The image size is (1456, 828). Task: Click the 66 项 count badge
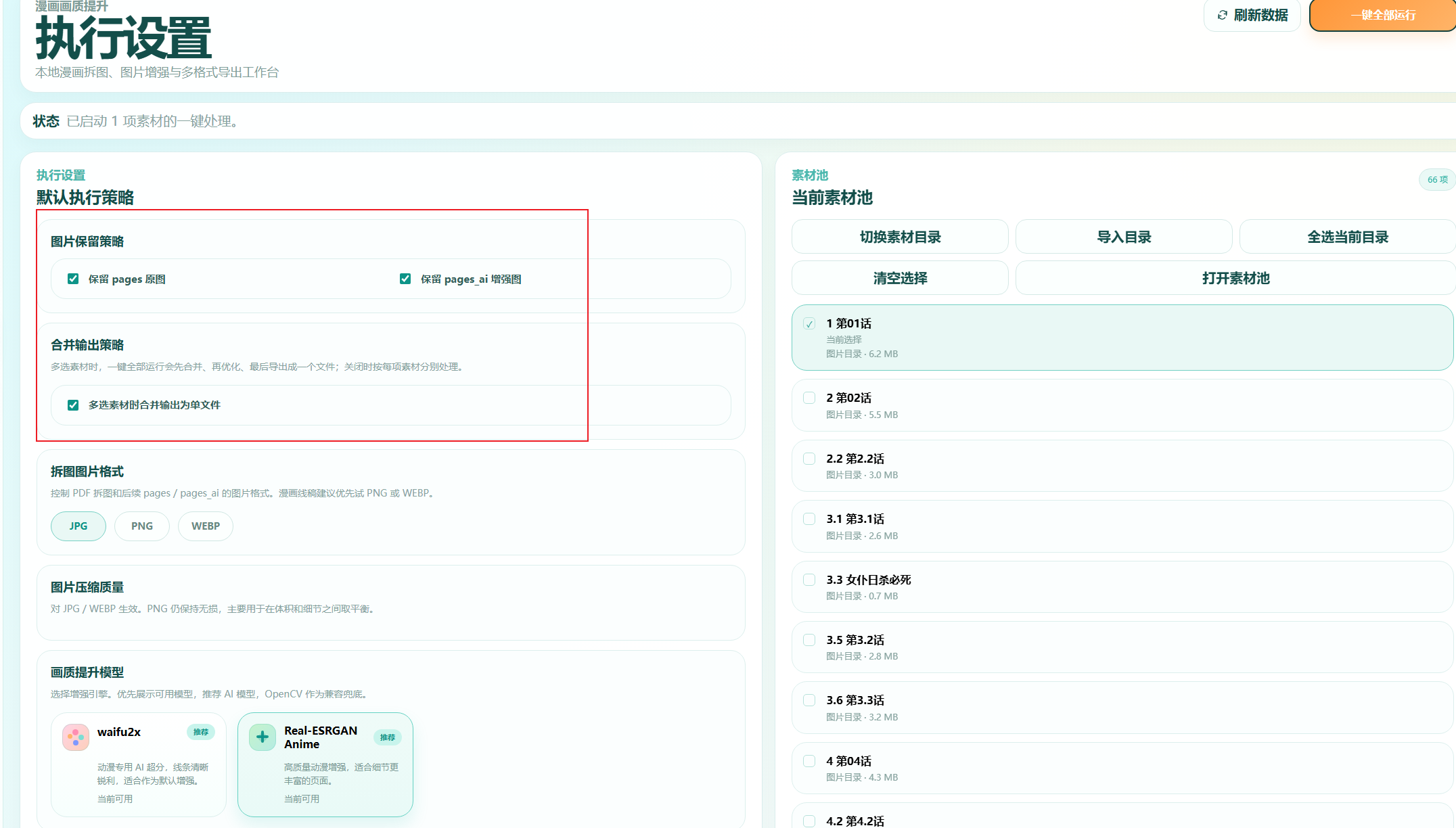tap(1437, 179)
